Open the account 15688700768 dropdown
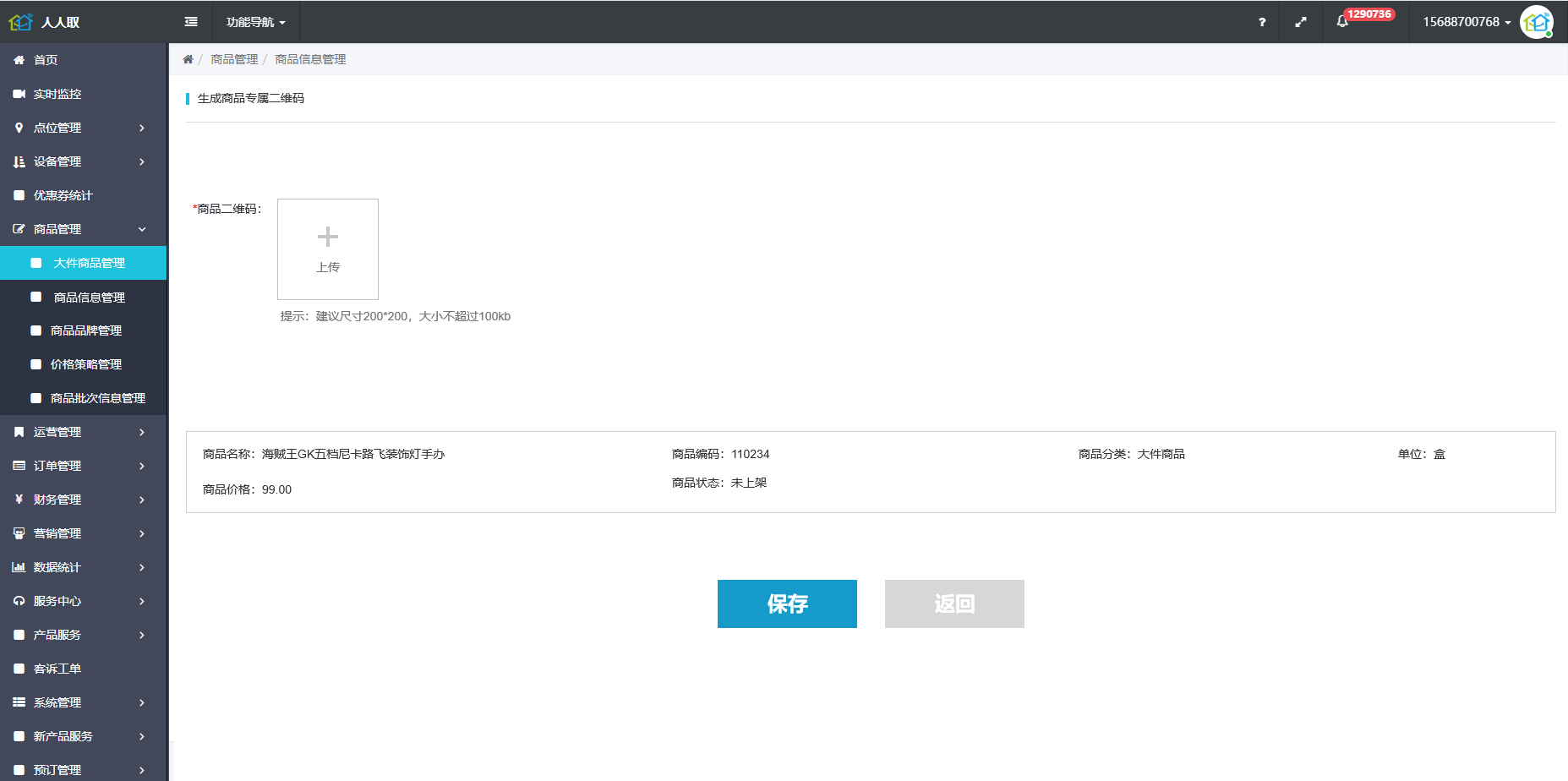Viewport: 1568px width, 781px height. point(1466,22)
